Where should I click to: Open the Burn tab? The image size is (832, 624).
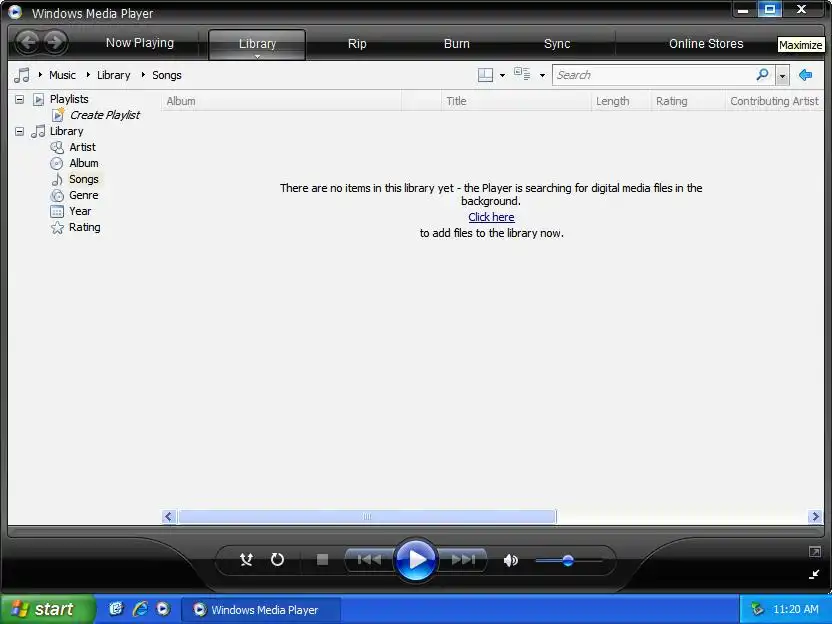coord(456,44)
